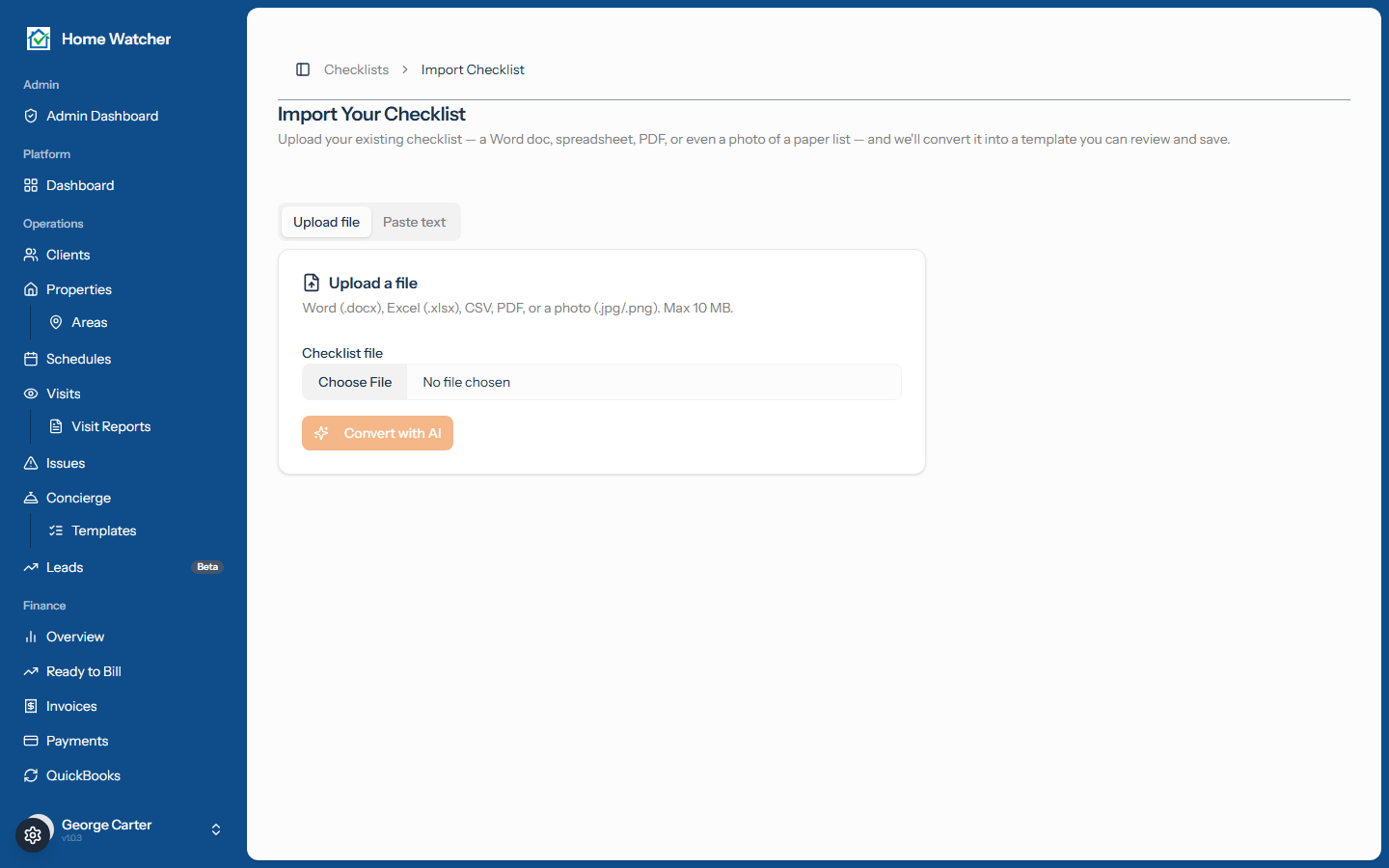Click the 'Upload a file' heading text
The image size is (1389, 868).
click(373, 283)
